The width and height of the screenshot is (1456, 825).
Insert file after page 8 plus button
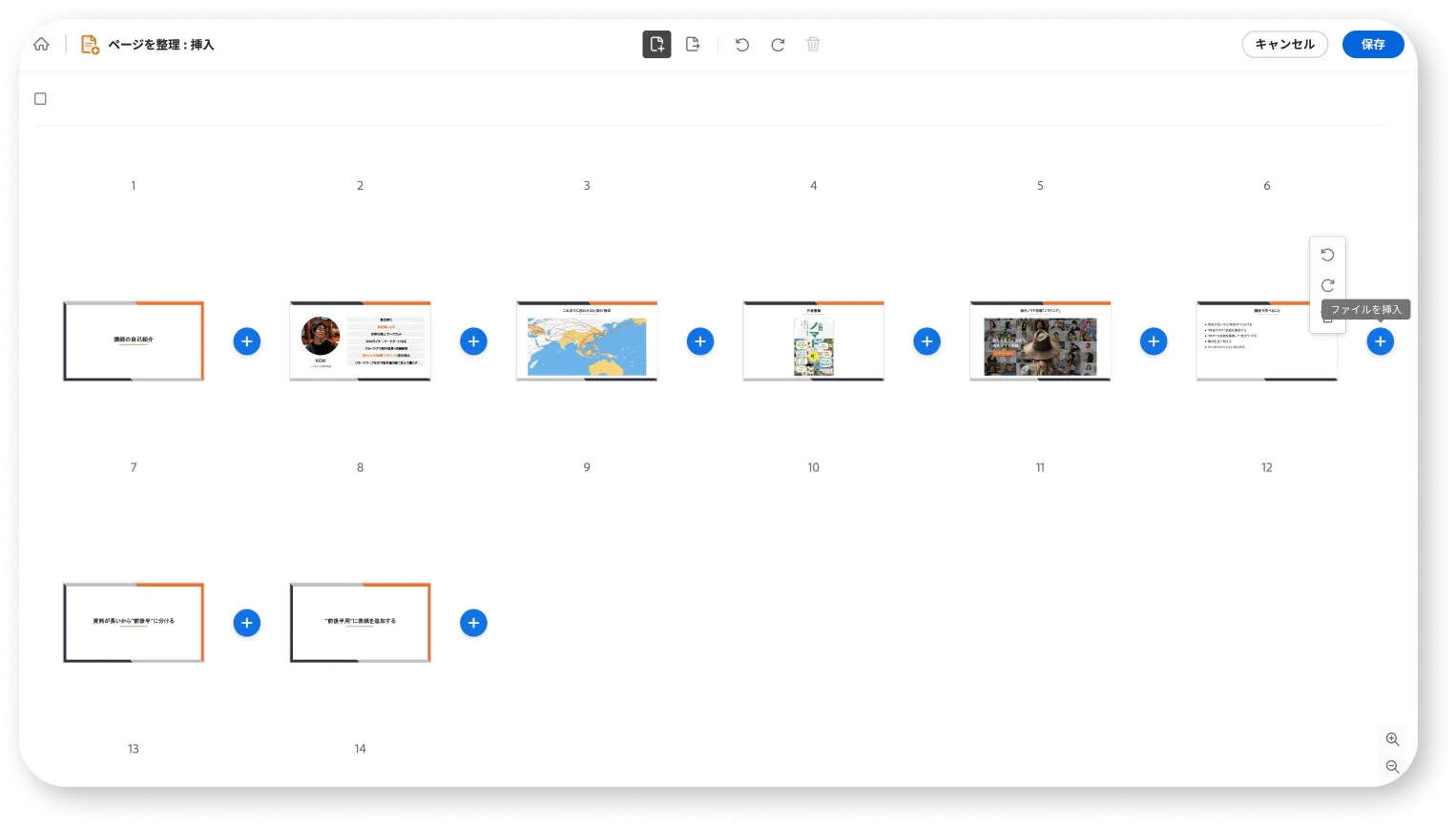[x=473, y=623]
